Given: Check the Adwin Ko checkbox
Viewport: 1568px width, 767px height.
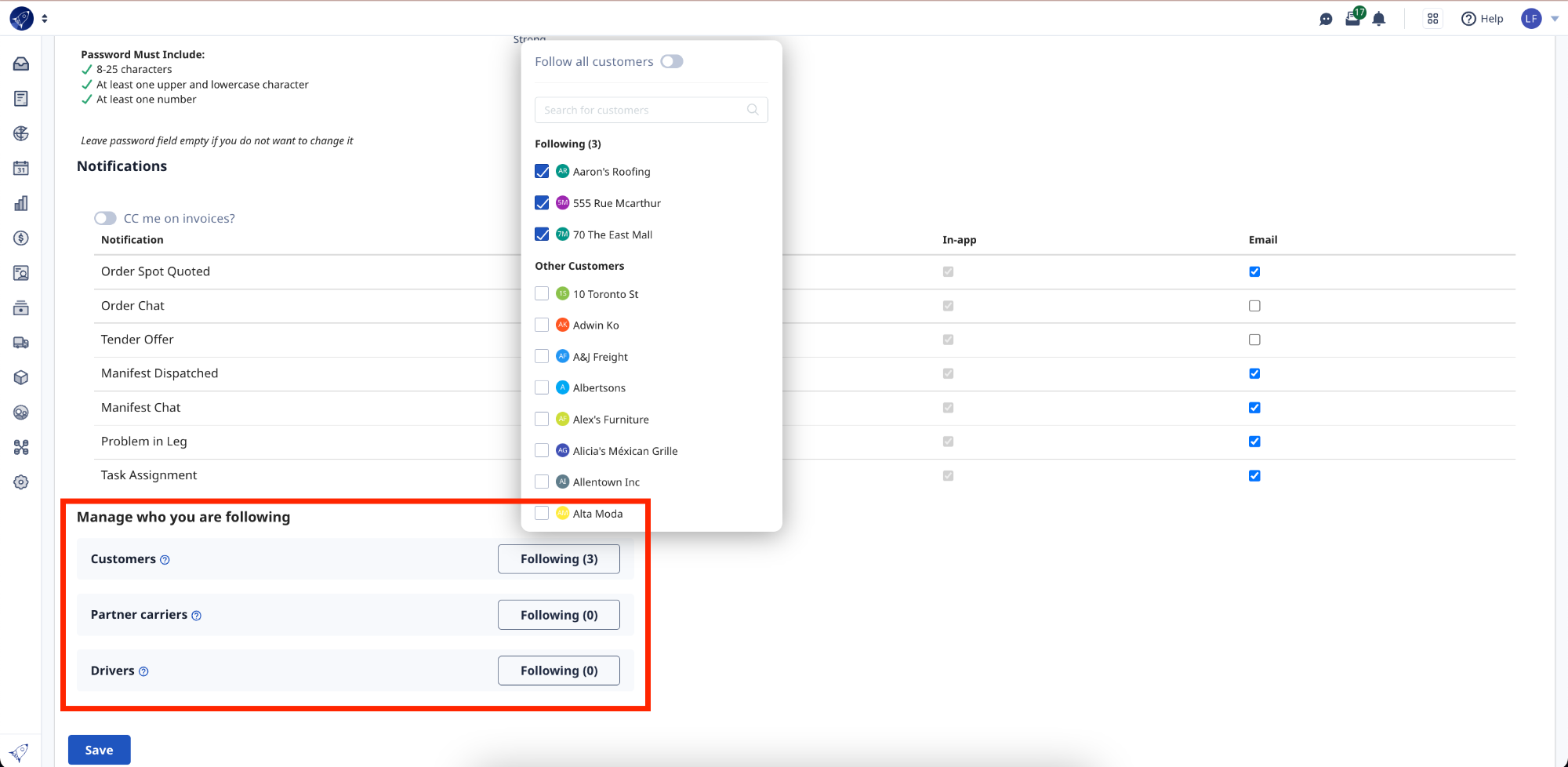Looking at the screenshot, I should point(542,325).
